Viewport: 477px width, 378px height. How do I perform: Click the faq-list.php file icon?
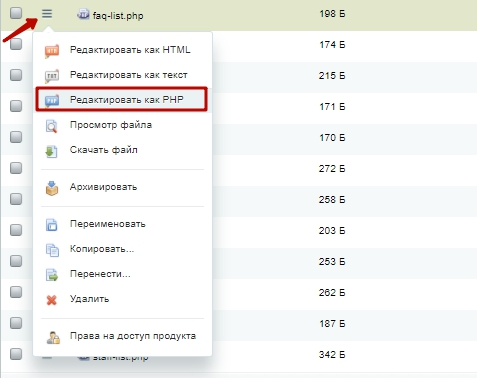[83, 14]
